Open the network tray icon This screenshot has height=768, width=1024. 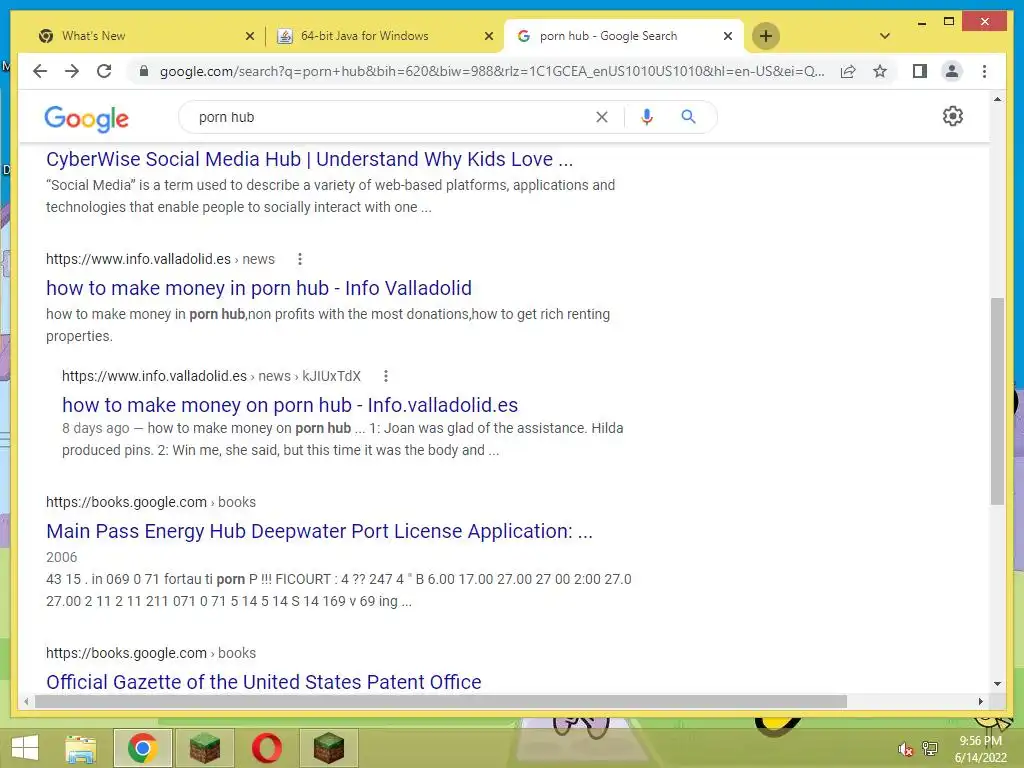929,749
